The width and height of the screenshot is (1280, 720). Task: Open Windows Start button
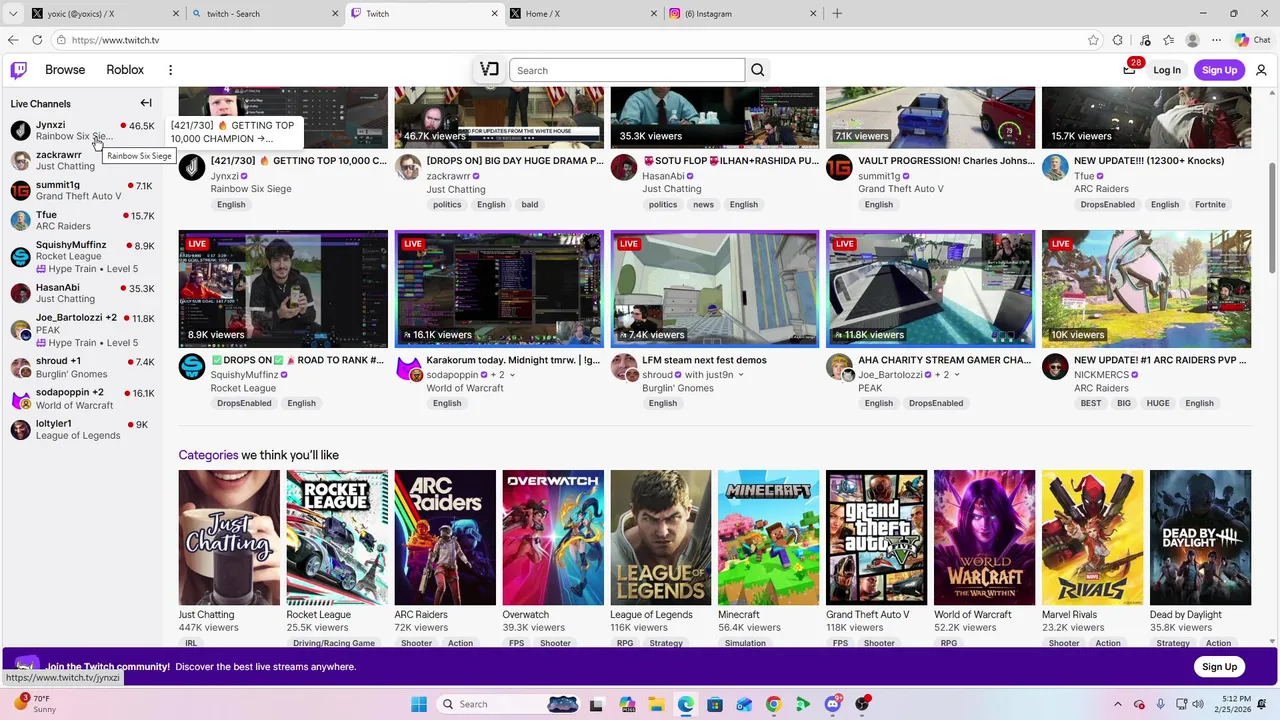[x=419, y=704]
